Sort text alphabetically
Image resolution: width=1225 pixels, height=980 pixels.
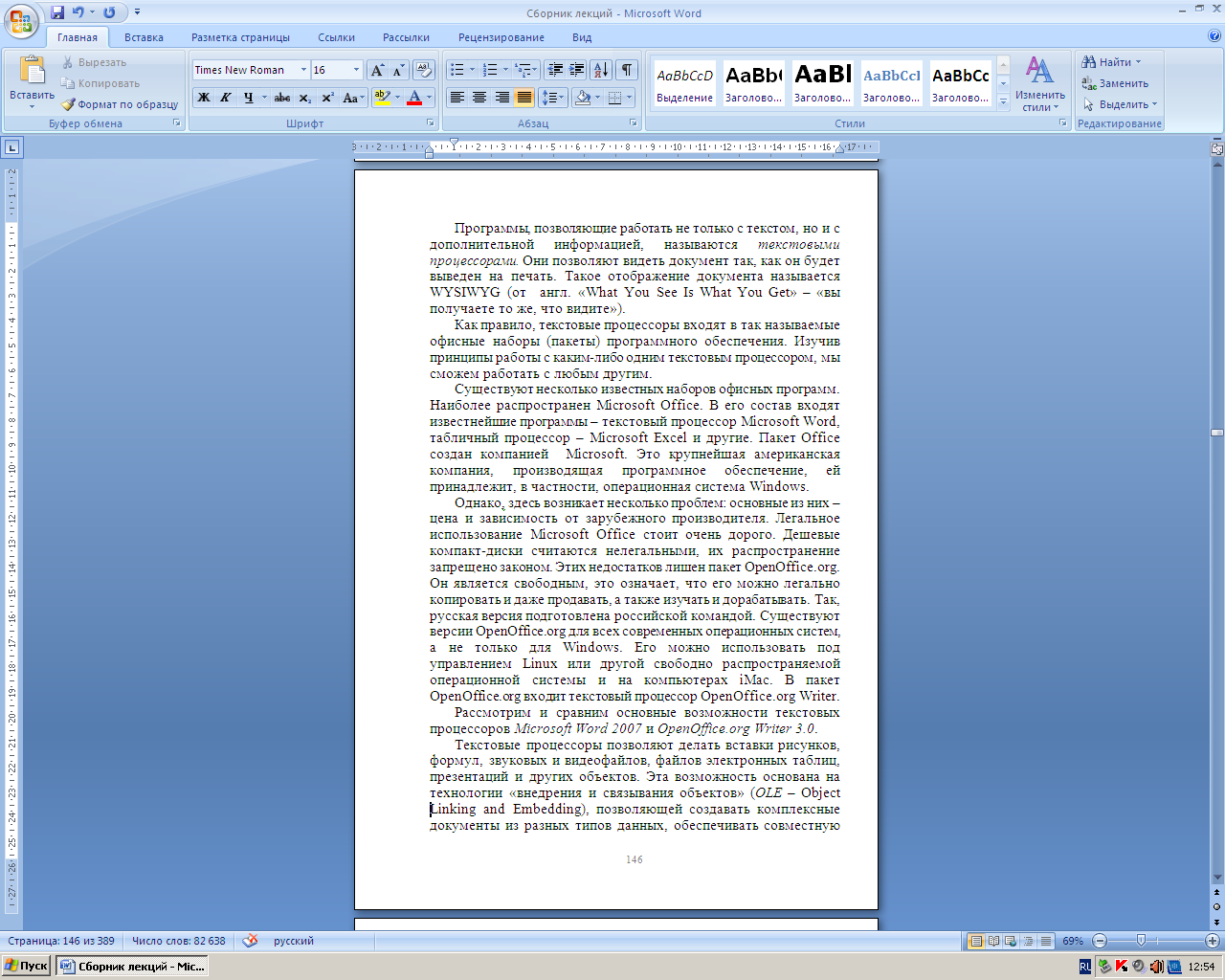click(x=601, y=70)
